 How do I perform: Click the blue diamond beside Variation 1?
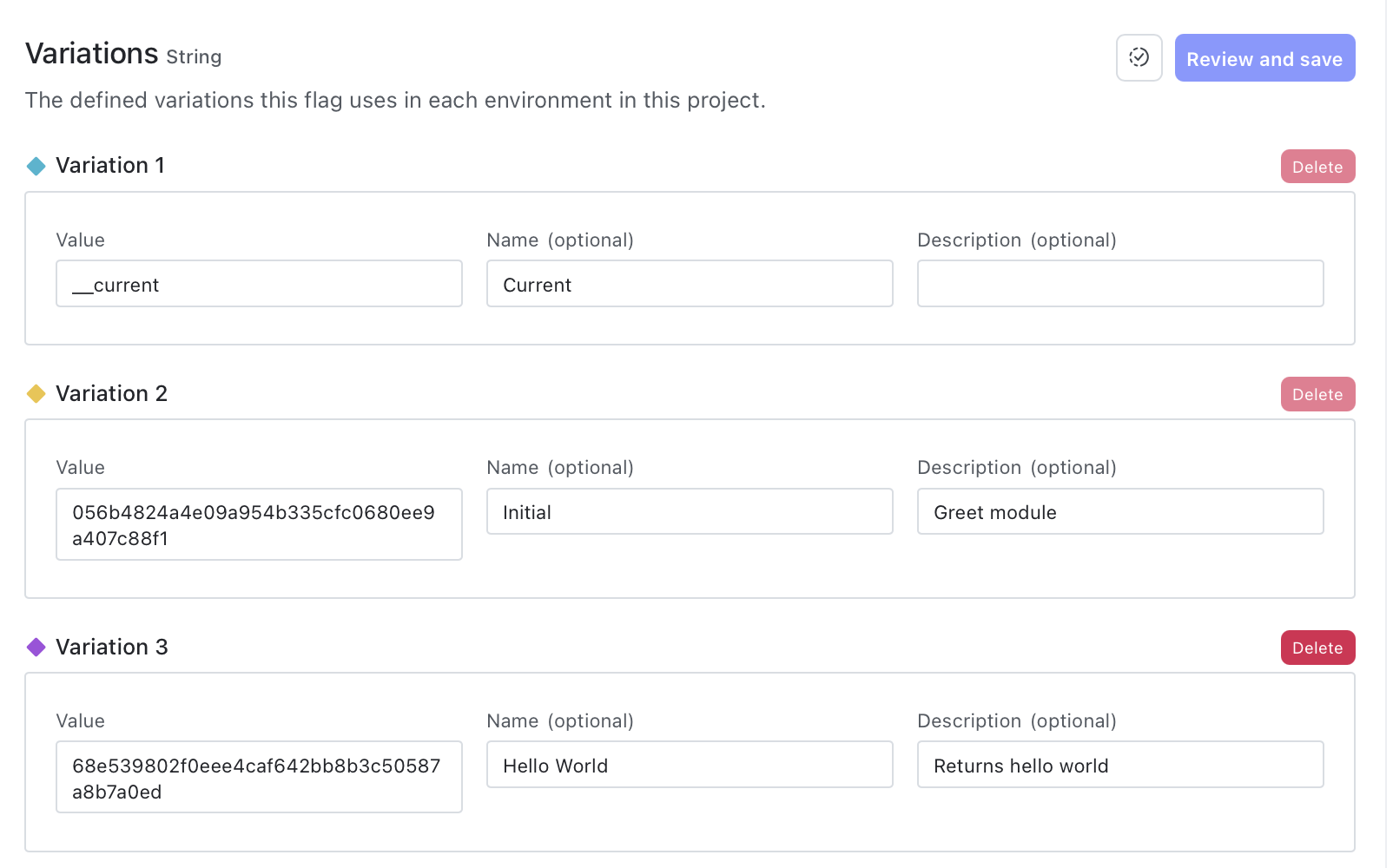coord(36,166)
